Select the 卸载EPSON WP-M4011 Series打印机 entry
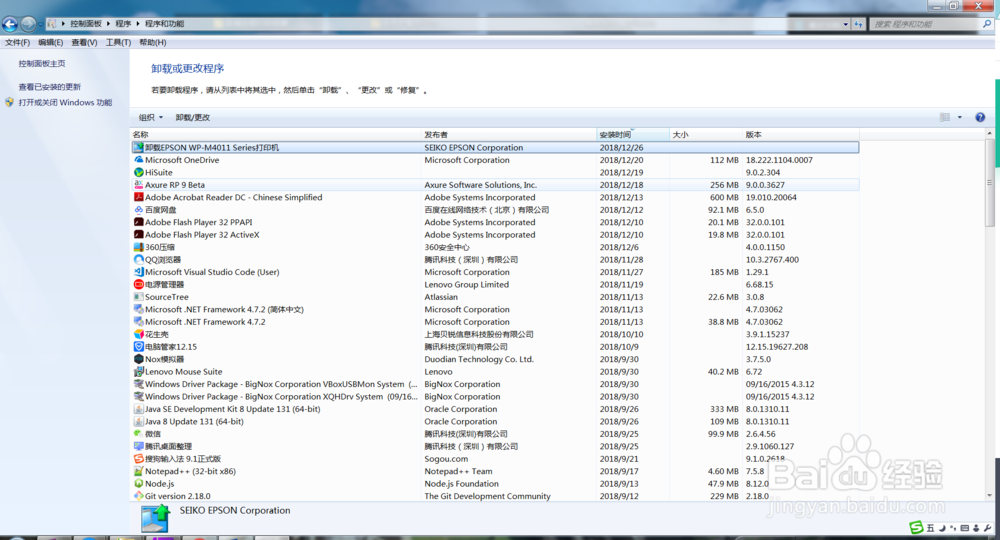Image resolution: width=1000 pixels, height=540 pixels. [x=495, y=147]
